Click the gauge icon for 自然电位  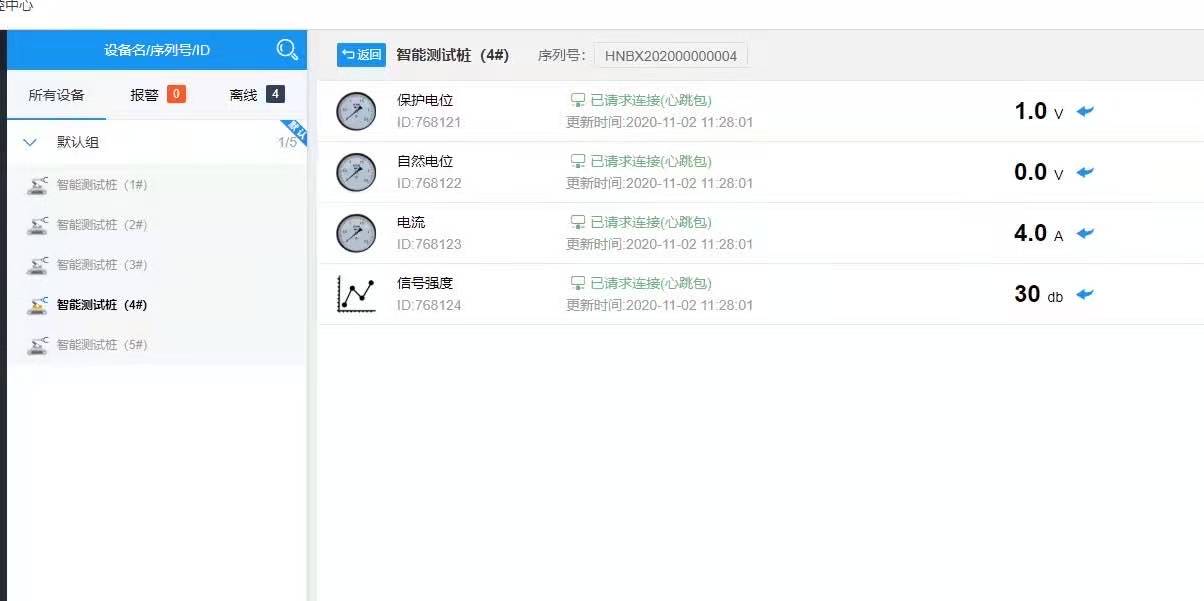point(356,172)
